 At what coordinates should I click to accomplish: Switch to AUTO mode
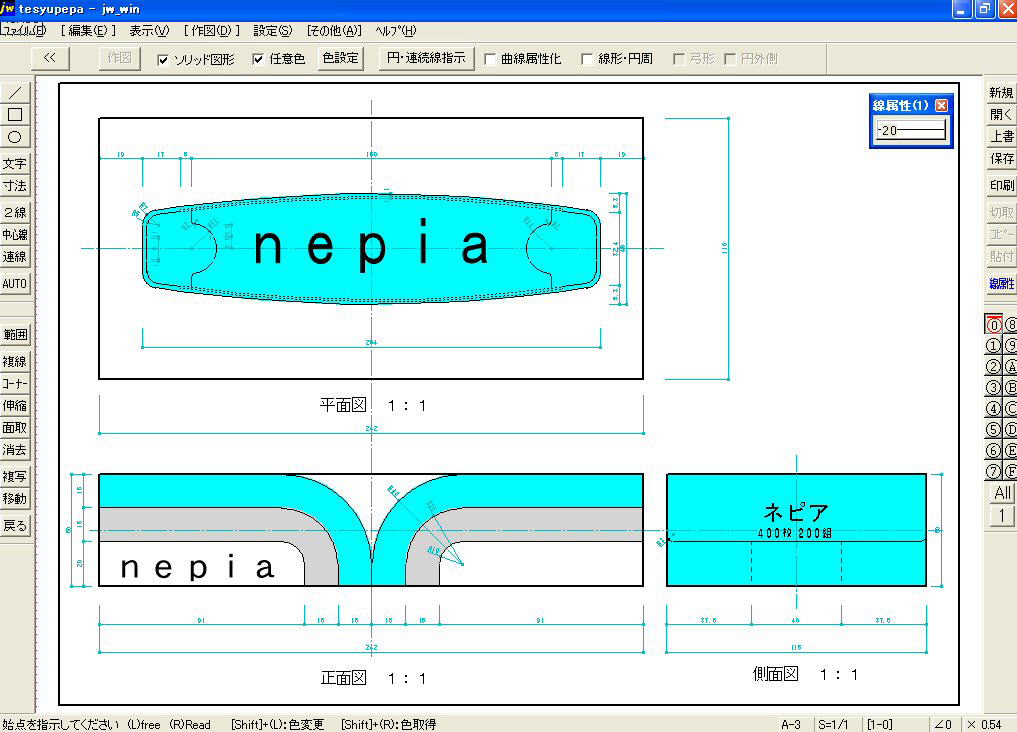coord(15,283)
